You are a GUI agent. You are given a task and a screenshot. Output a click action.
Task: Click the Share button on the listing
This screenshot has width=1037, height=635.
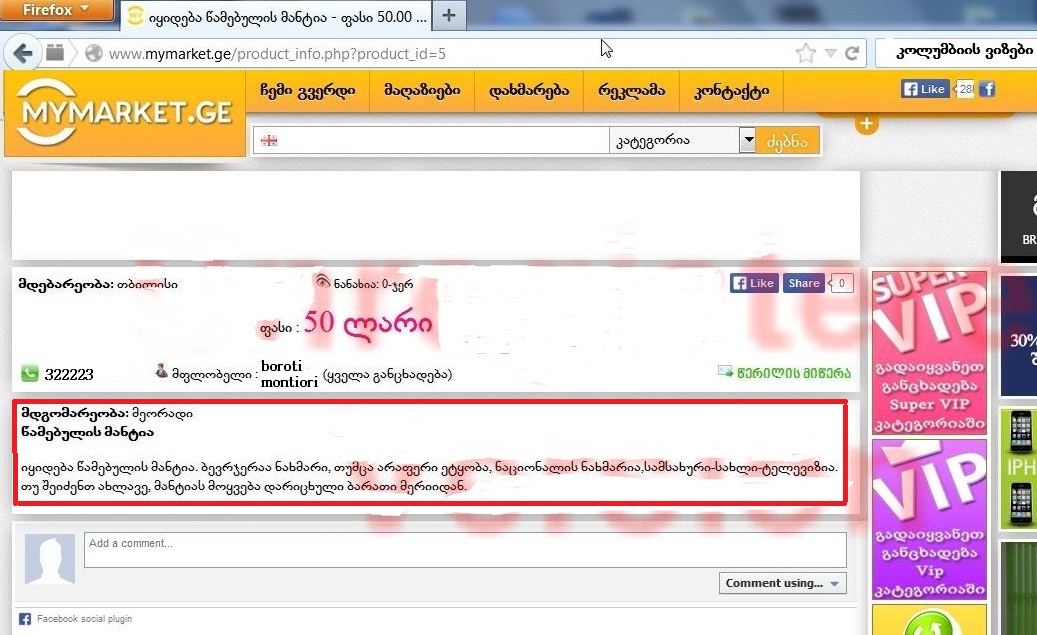point(804,283)
